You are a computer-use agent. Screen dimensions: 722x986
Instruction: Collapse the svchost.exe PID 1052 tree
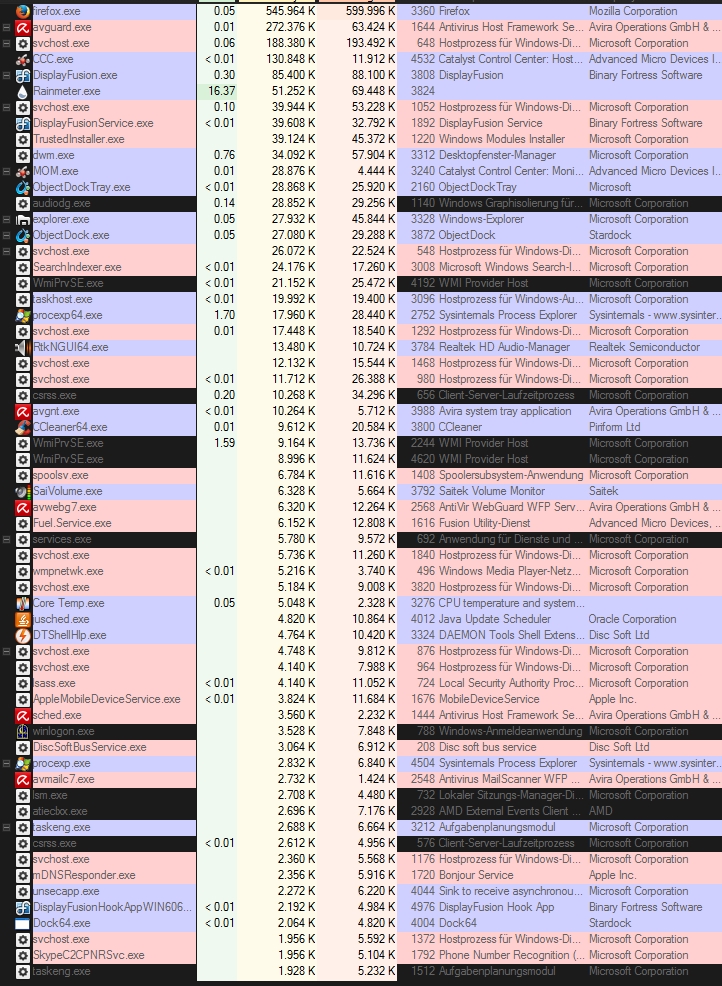coord(6,107)
